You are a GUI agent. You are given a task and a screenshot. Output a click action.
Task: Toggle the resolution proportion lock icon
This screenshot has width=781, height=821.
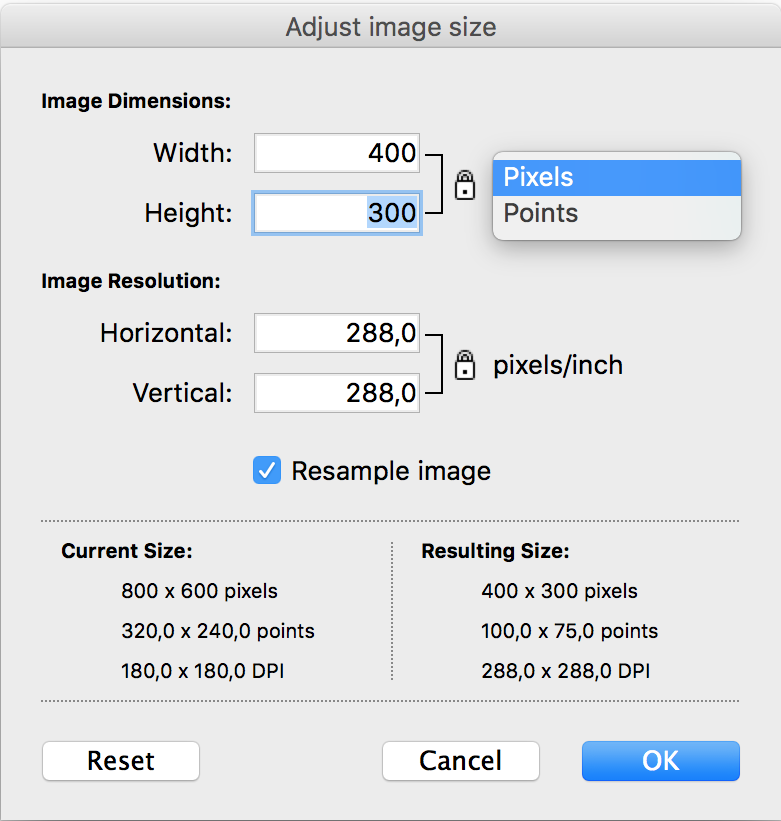(x=465, y=365)
